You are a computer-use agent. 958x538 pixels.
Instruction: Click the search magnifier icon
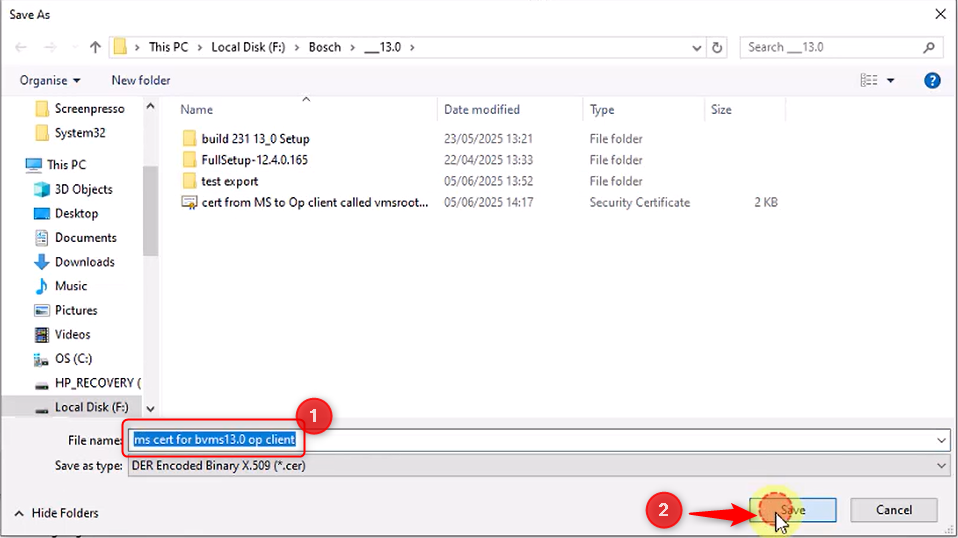pyautogui.click(x=929, y=47)
